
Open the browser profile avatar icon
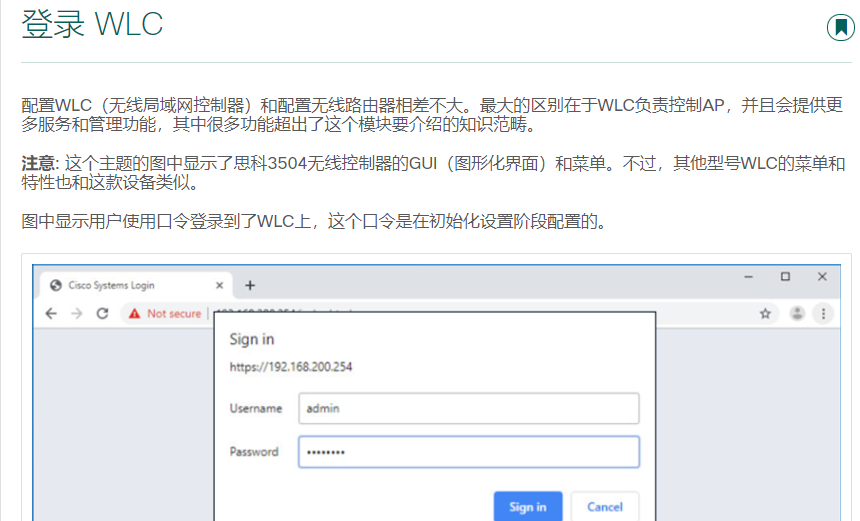coord(797,313)
